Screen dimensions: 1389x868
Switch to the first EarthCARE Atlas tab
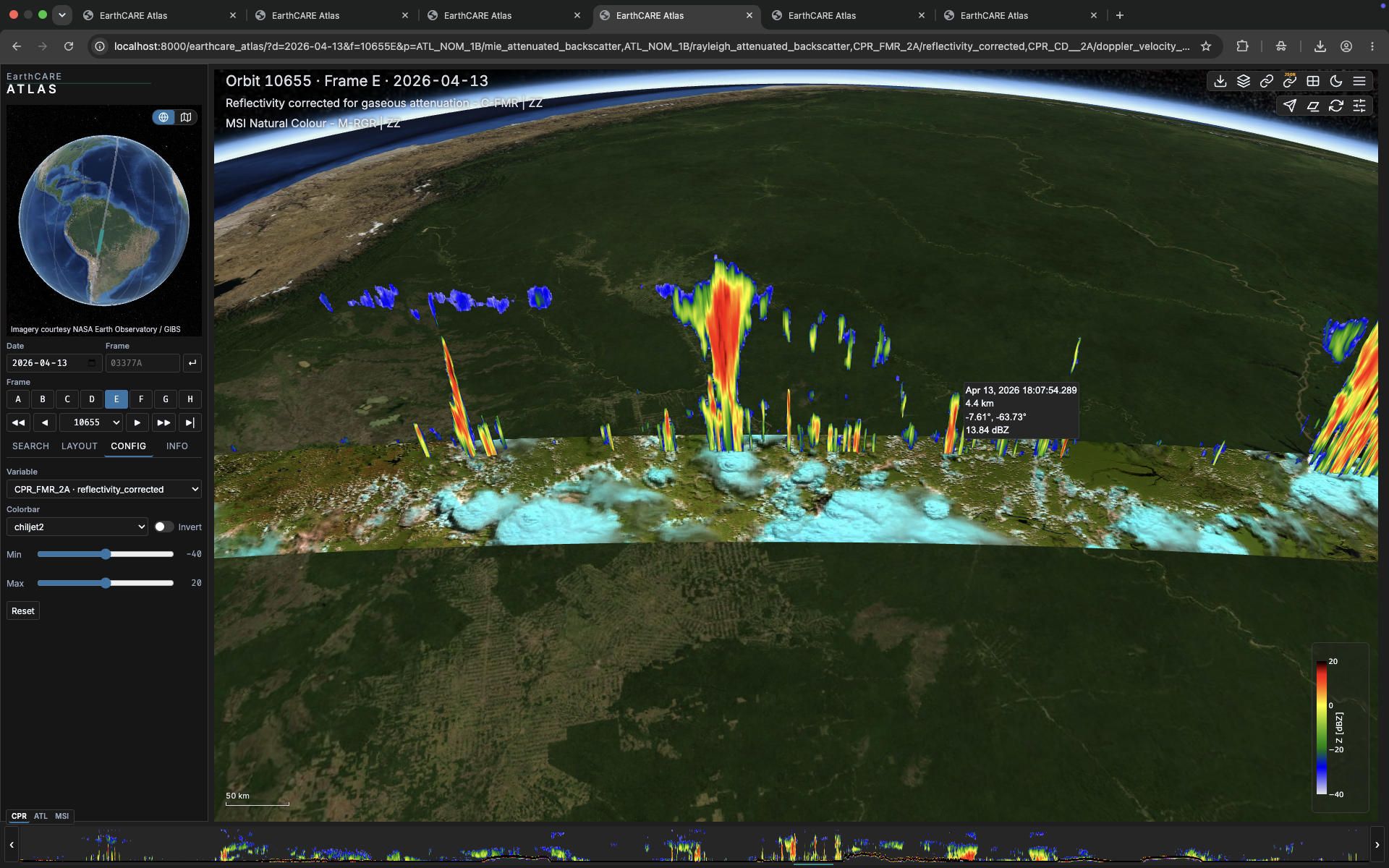point(159,15)
